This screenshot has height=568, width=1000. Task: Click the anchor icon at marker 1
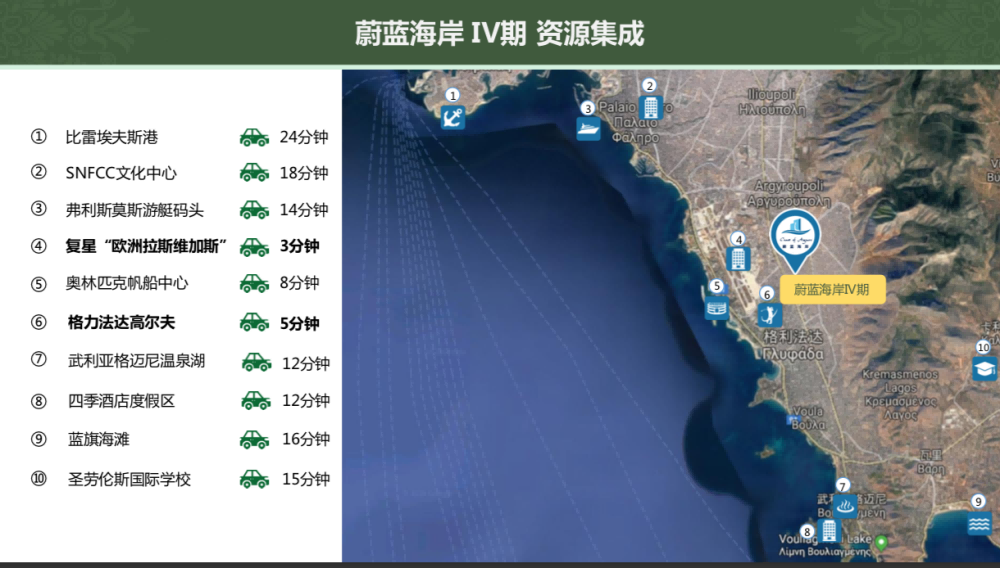pos(453,118)
